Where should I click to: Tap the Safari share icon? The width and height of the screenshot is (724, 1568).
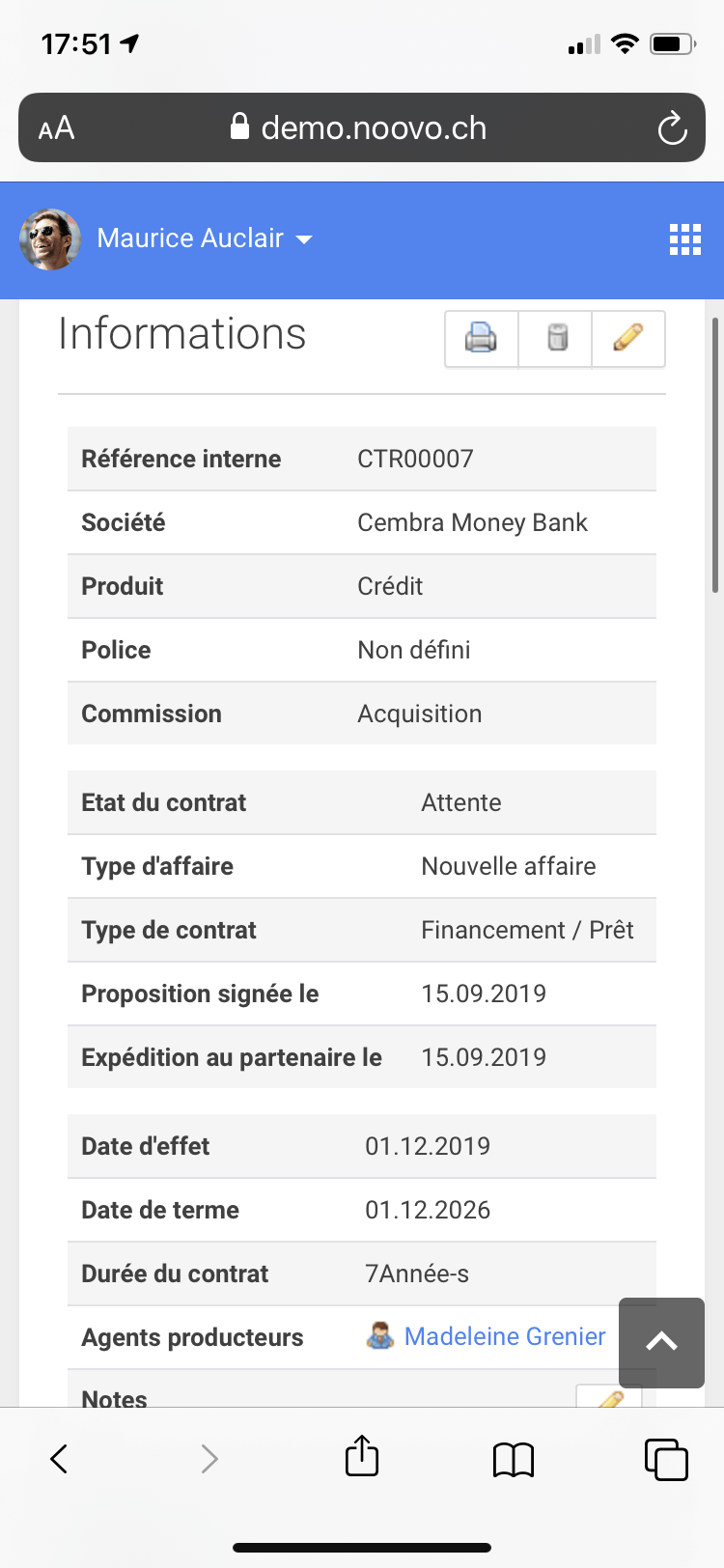point(362,1457)
